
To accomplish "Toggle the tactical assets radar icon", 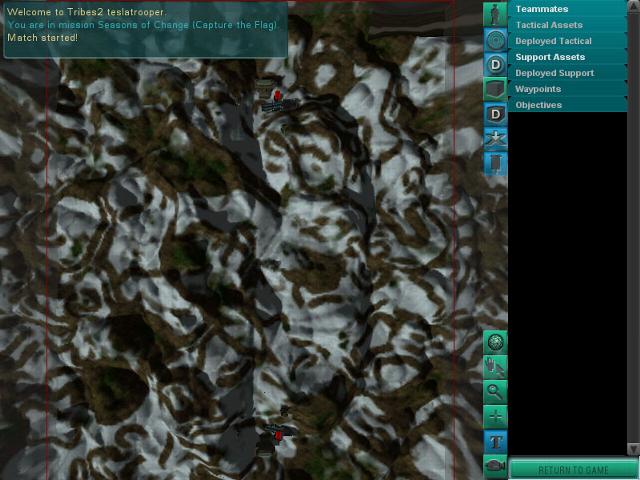I will (495, 39).
